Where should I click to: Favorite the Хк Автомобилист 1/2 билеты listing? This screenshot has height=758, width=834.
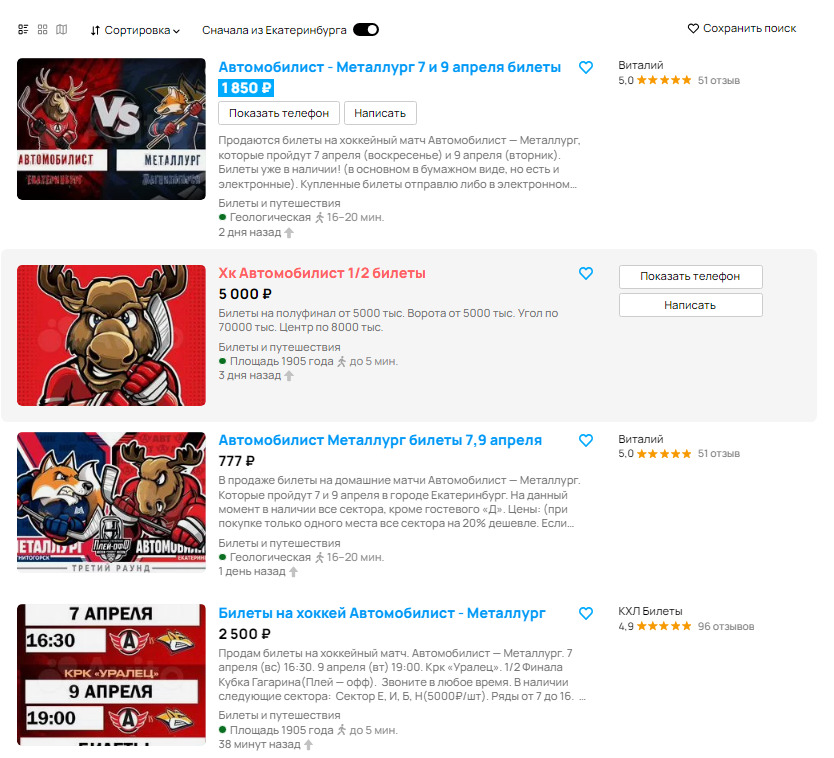(586, 273)
